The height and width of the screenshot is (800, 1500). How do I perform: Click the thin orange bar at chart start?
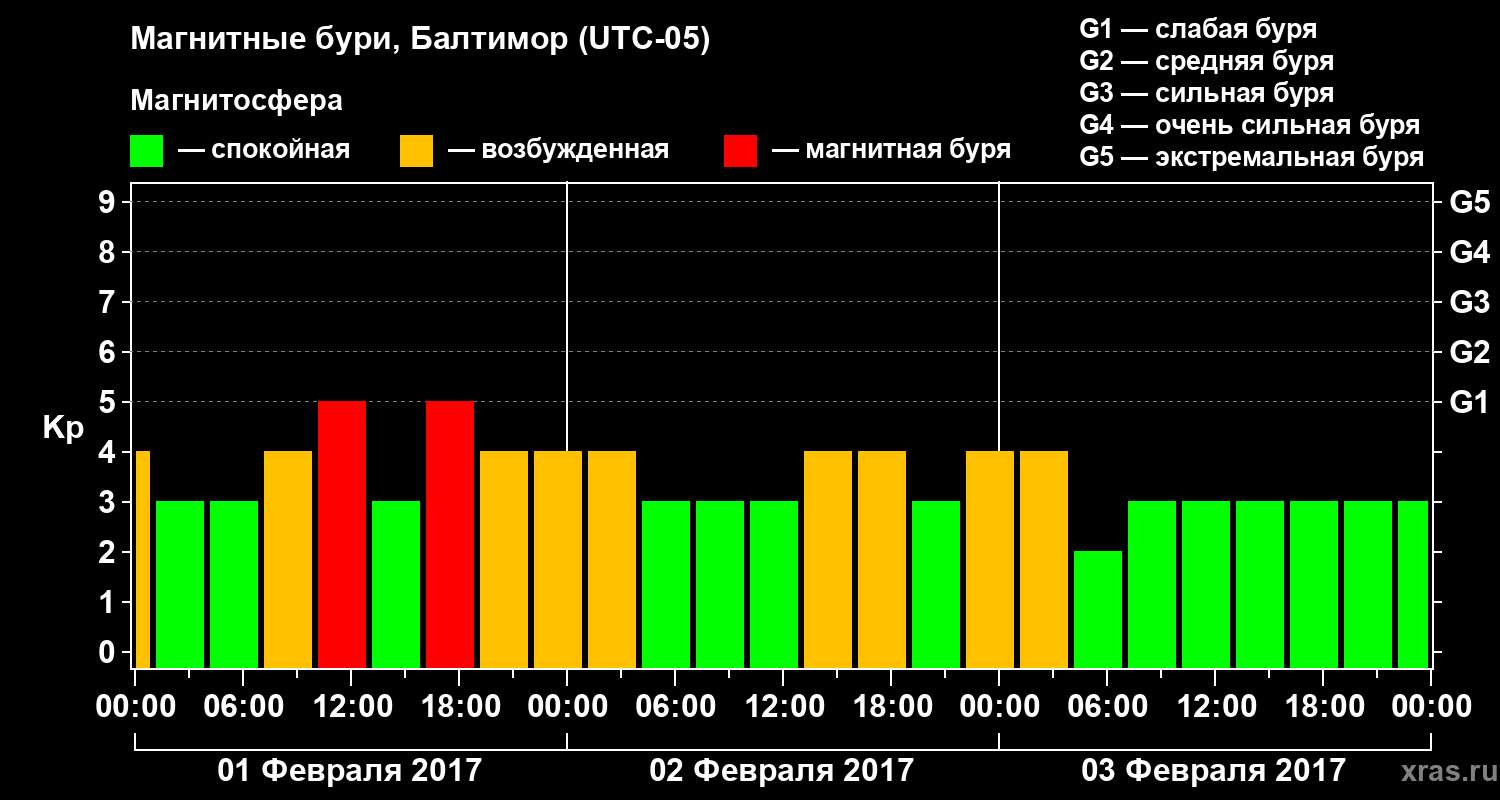(142, 560)
